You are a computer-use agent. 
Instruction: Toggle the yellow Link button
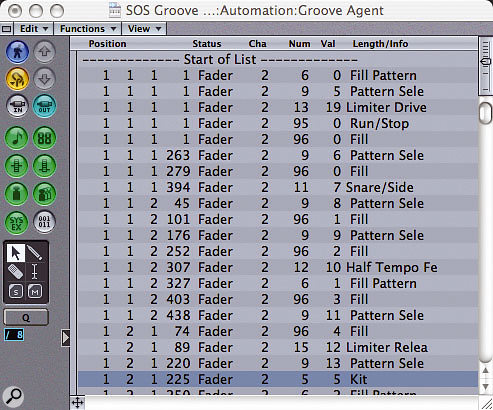[x=17, y=79]
